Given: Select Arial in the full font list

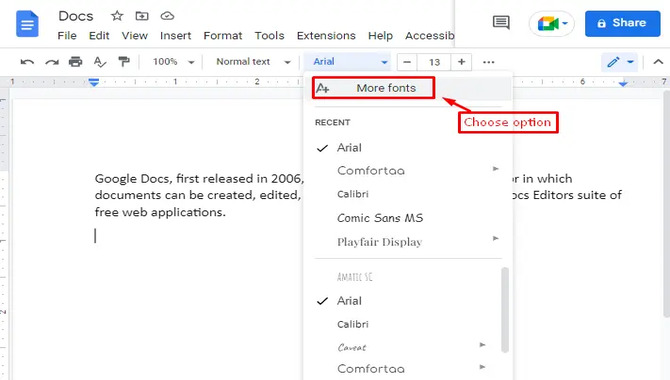Looking at the screenshot, I should (x=349, y=301).
